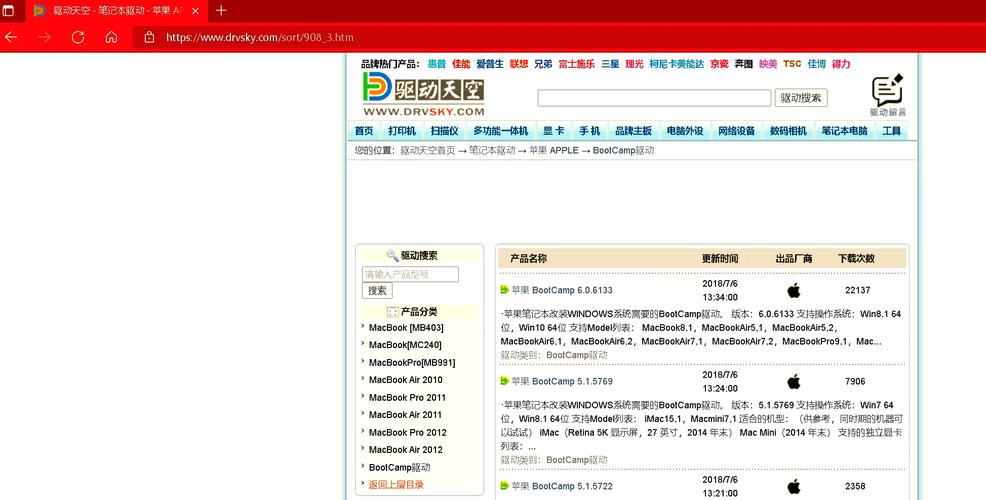Open the 首页 nav tab
The height and width of the screenshot is (500, 986).
(x=364, y=131)
